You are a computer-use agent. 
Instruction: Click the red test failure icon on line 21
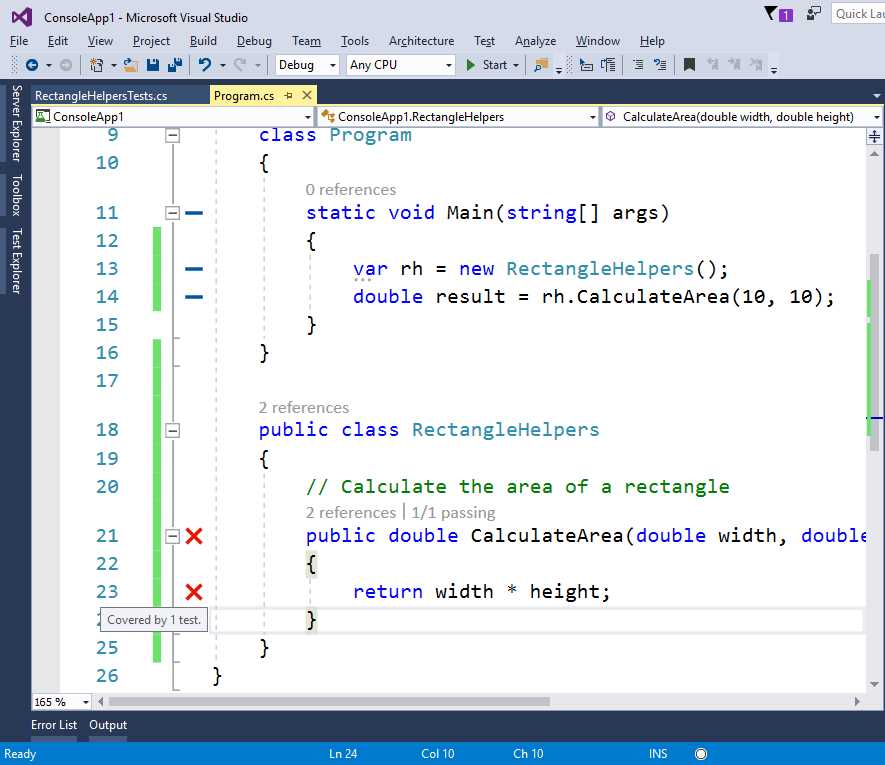coord(193,536)
